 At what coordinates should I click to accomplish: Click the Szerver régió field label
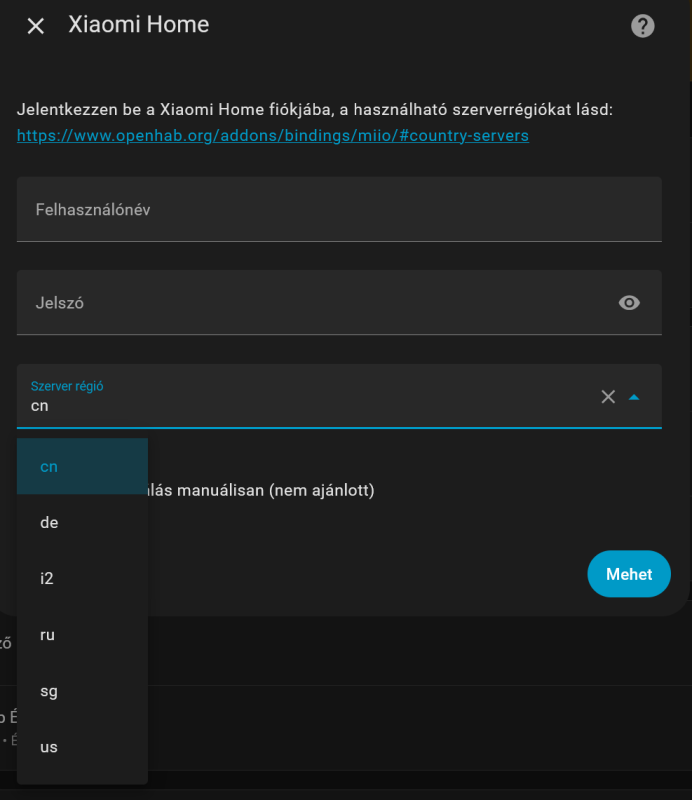[x=67, y=386]
